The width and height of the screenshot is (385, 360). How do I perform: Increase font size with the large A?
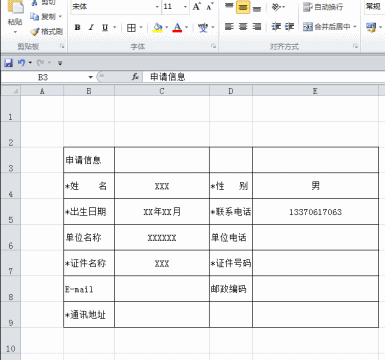197,6
